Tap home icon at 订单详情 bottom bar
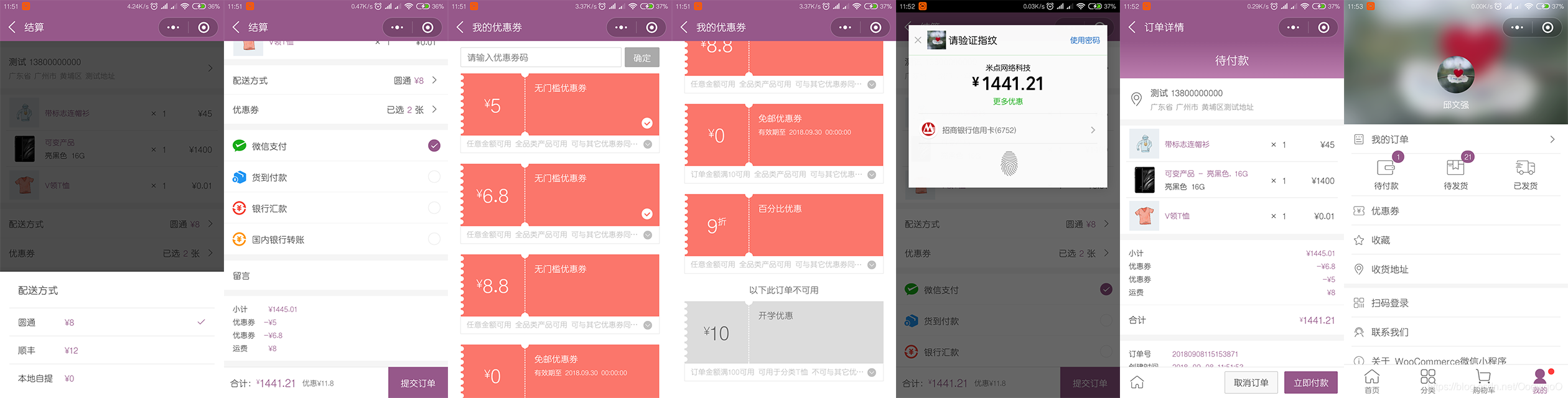This screenshot has width=1568, height=398. (1137, 382)
